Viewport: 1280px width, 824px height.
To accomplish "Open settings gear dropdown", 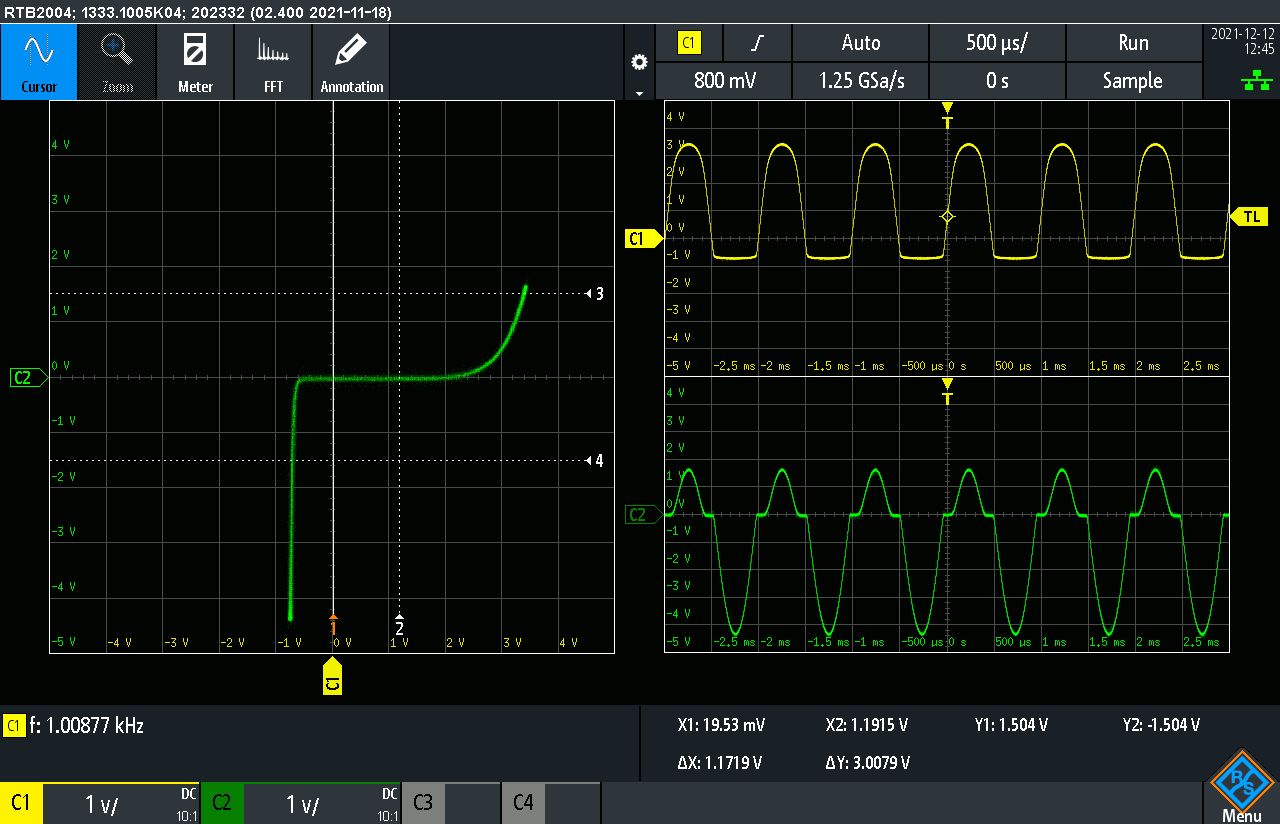I will (x=639, y=62).
